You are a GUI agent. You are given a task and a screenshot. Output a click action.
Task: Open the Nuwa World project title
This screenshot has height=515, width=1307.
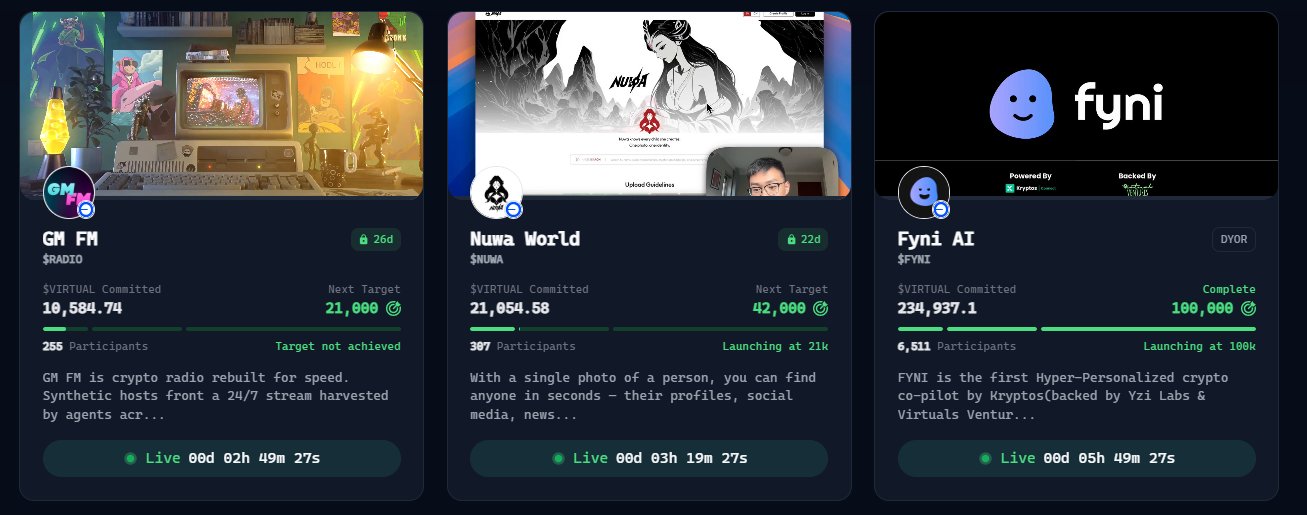point(525,239)
